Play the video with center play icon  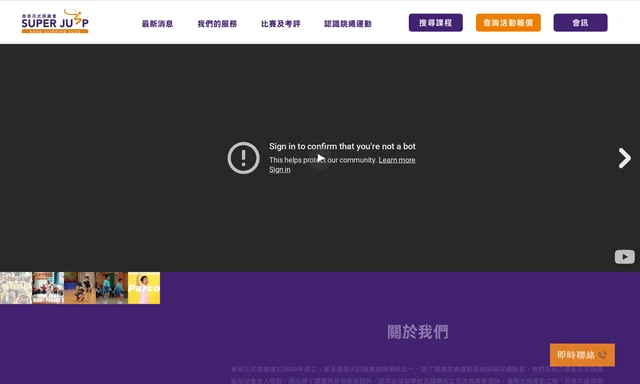[x=321, y=158]
